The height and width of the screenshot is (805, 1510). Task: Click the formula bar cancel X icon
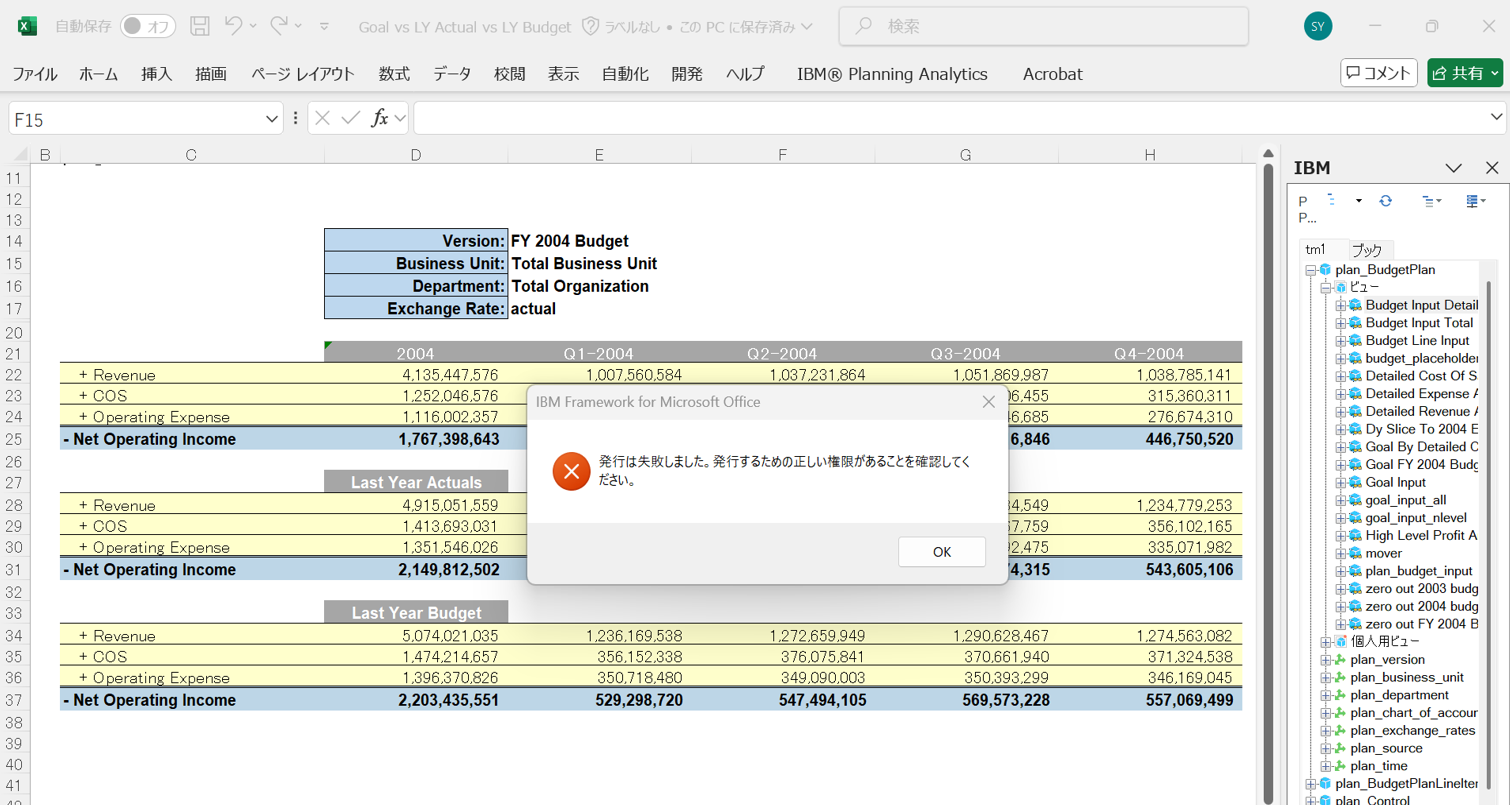click(322, 118)
